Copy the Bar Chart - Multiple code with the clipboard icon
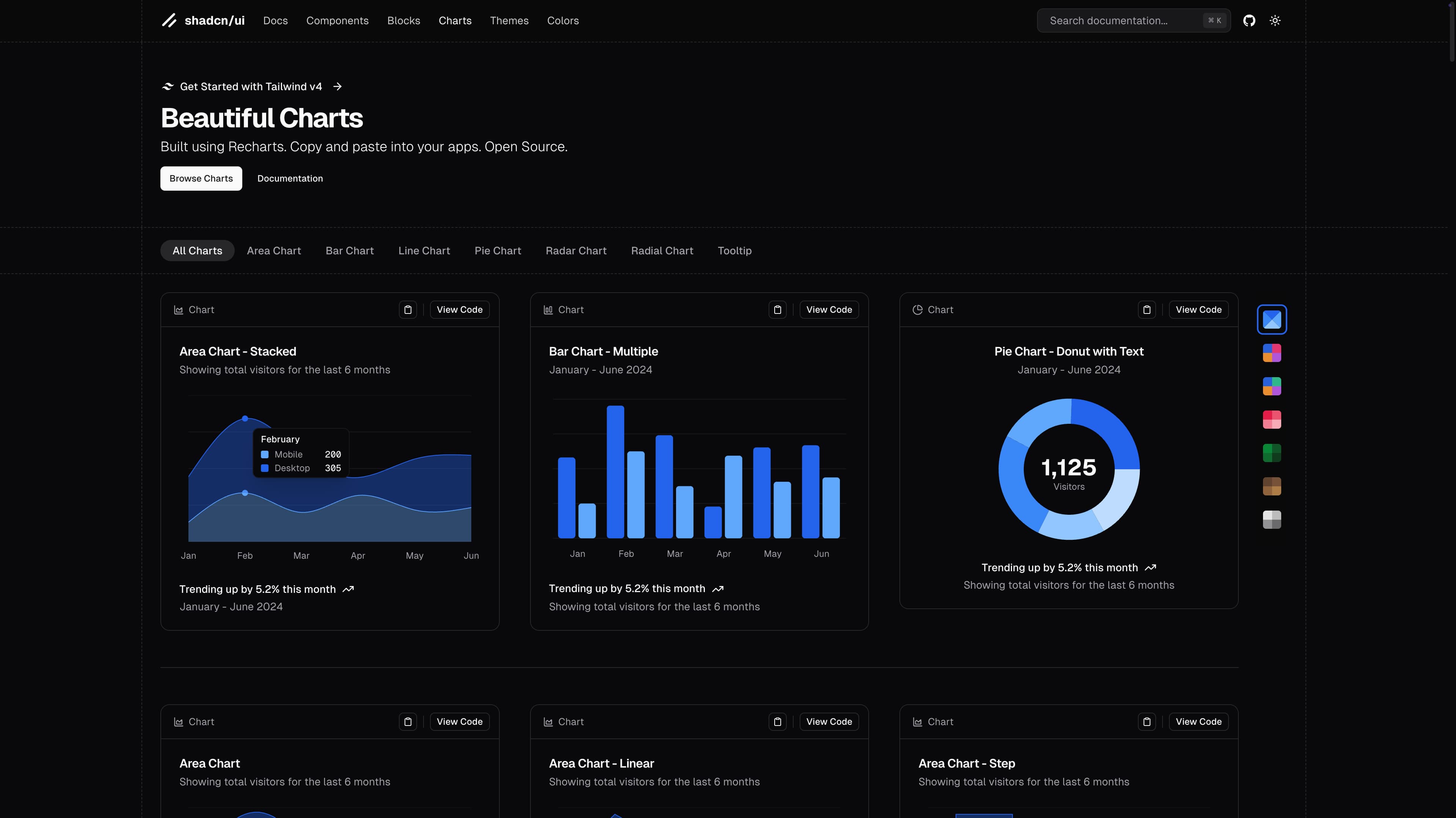The image size is (1456, 818). tap(777, 310)
